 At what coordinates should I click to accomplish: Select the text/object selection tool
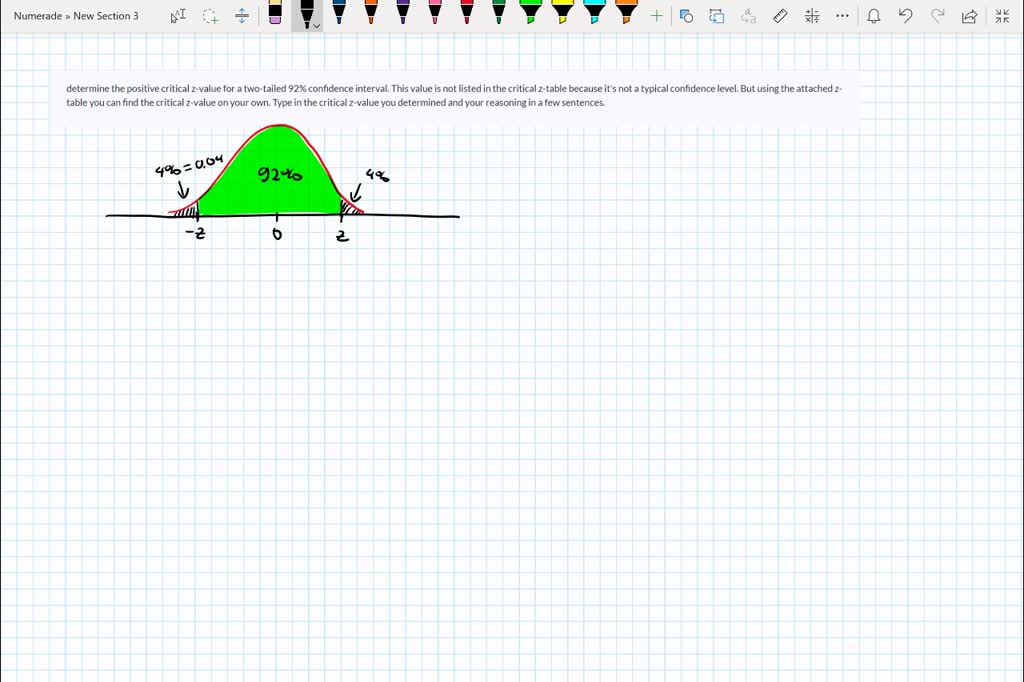click(x=178, y=16)
